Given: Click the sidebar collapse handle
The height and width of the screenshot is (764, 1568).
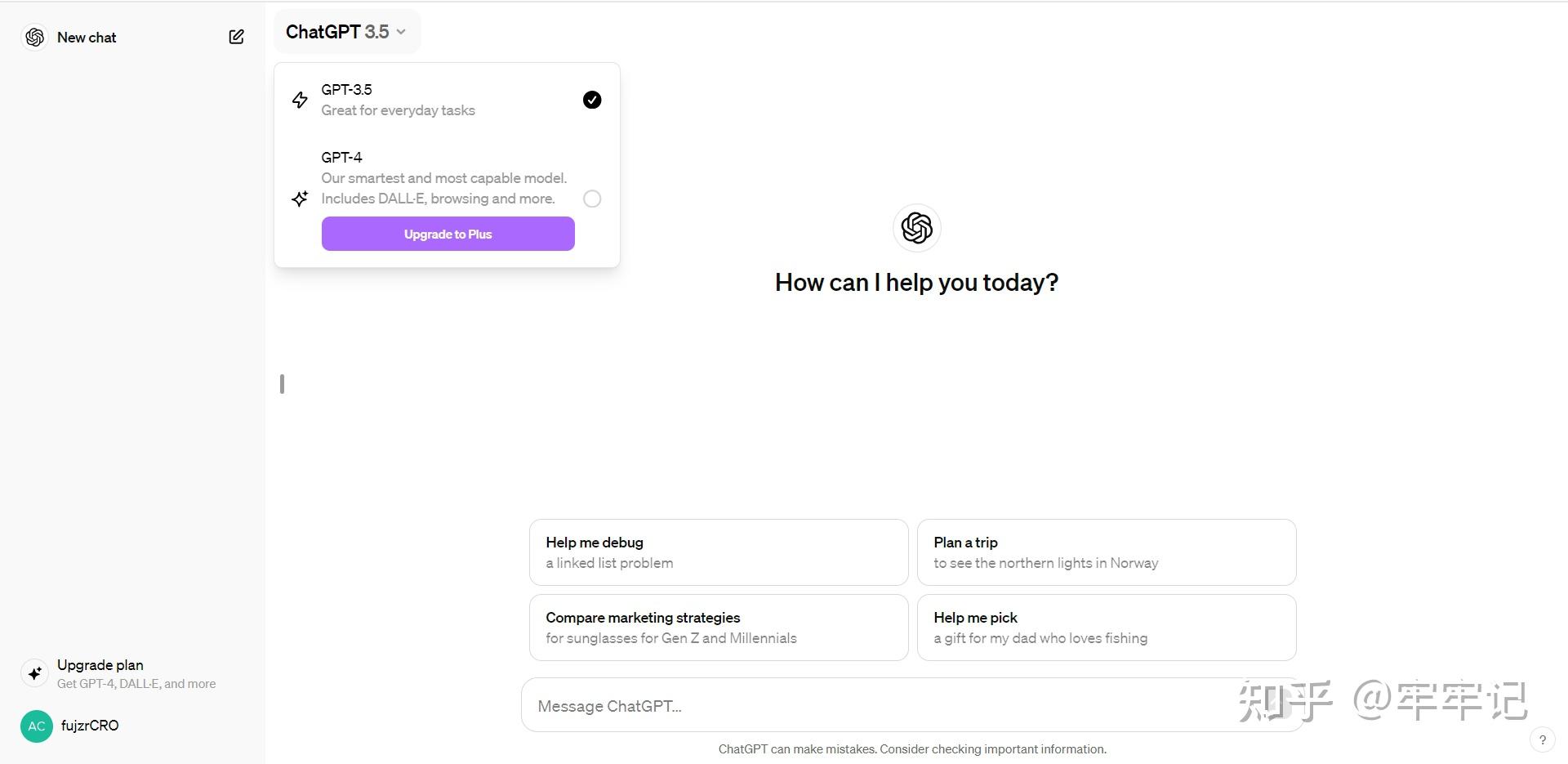Looking at the screenshot, I should (x=282, y=384).
